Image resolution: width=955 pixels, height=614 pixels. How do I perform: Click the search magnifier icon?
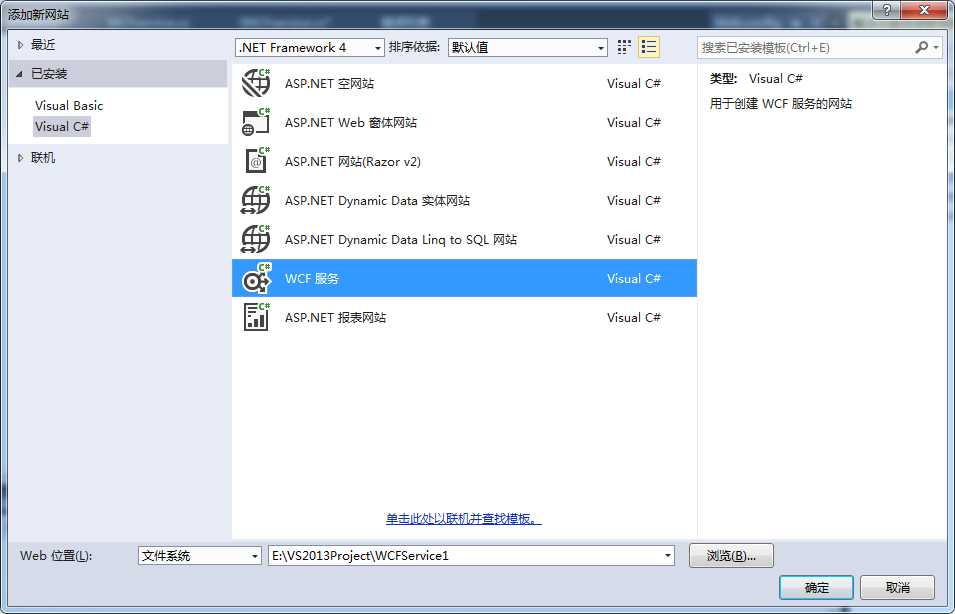coord(922,47)
